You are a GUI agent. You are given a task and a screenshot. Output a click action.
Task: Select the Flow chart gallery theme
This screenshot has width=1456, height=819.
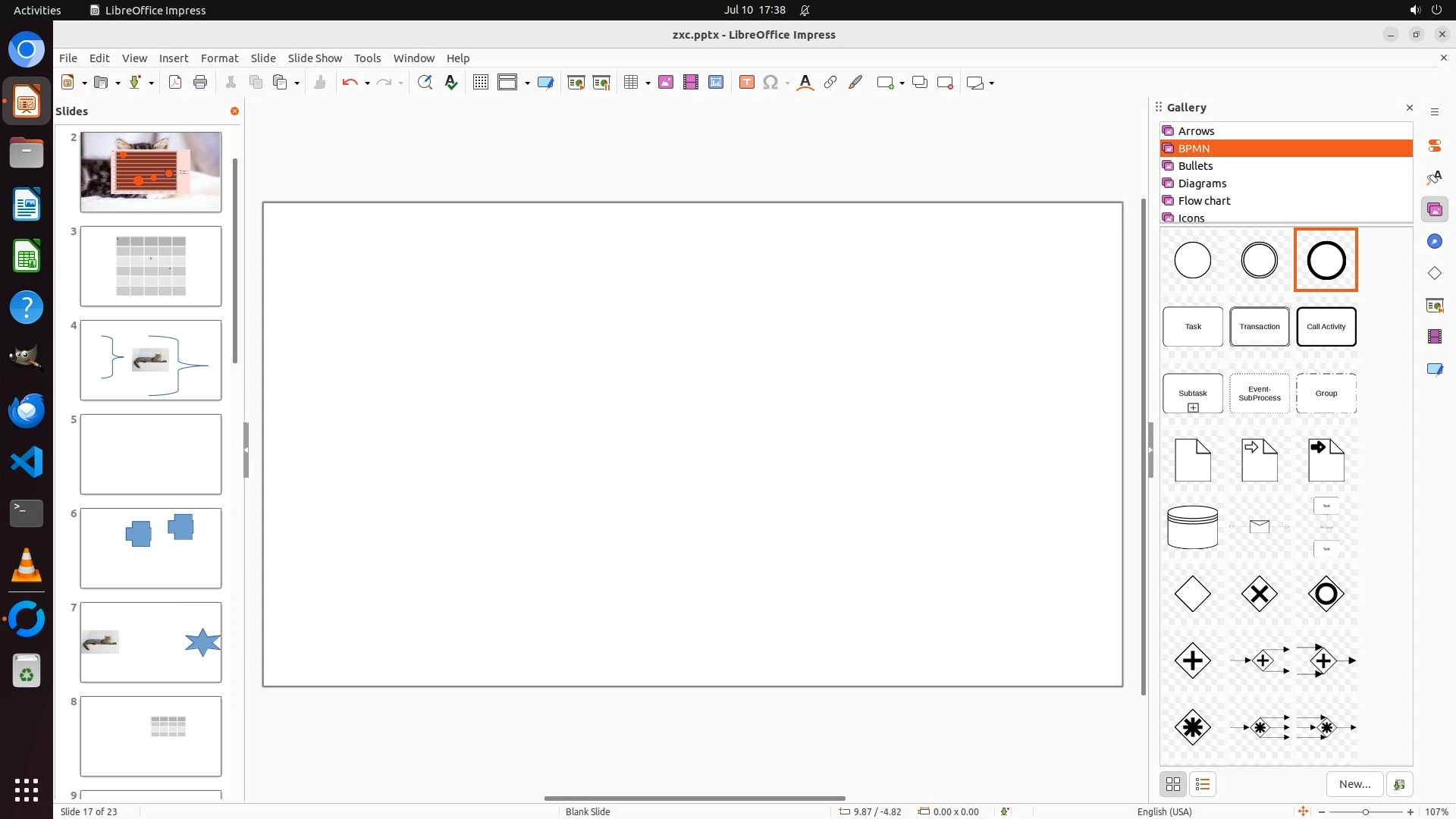point(1204,201)
